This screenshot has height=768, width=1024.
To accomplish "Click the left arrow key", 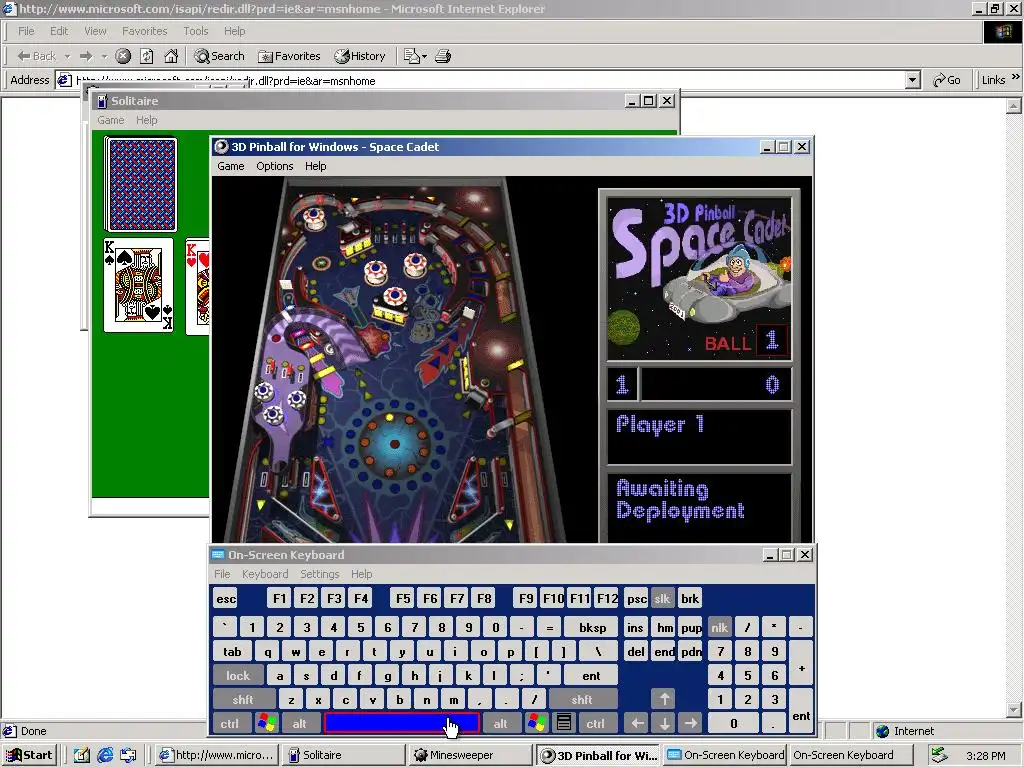I will click(637, 724).
